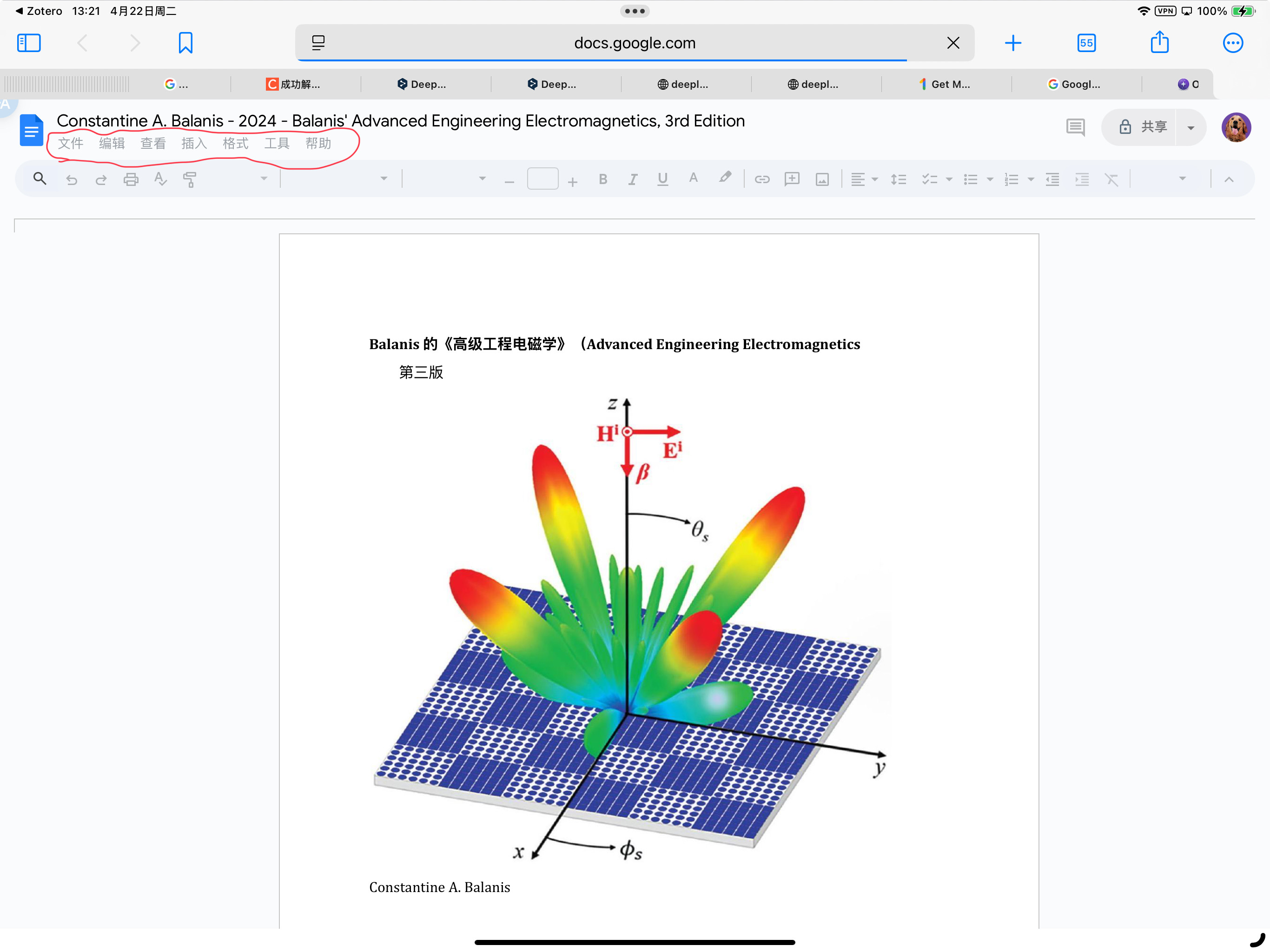Click the spell check icon
1270x952 pixels.
pyautogui.click(x=161, y=180)
